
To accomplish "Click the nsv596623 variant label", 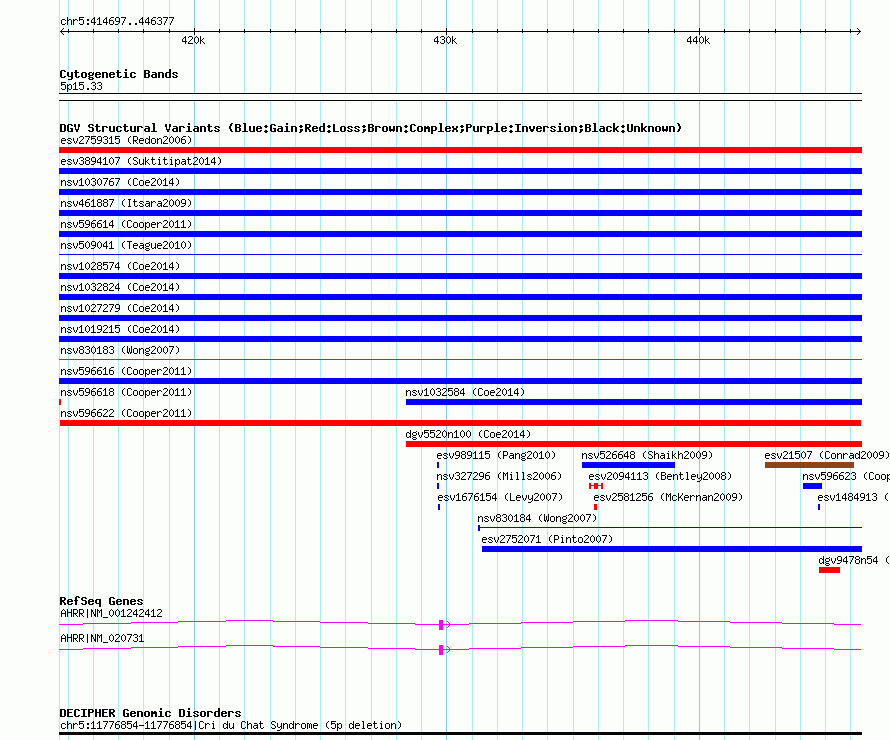I will coord(845,476).
